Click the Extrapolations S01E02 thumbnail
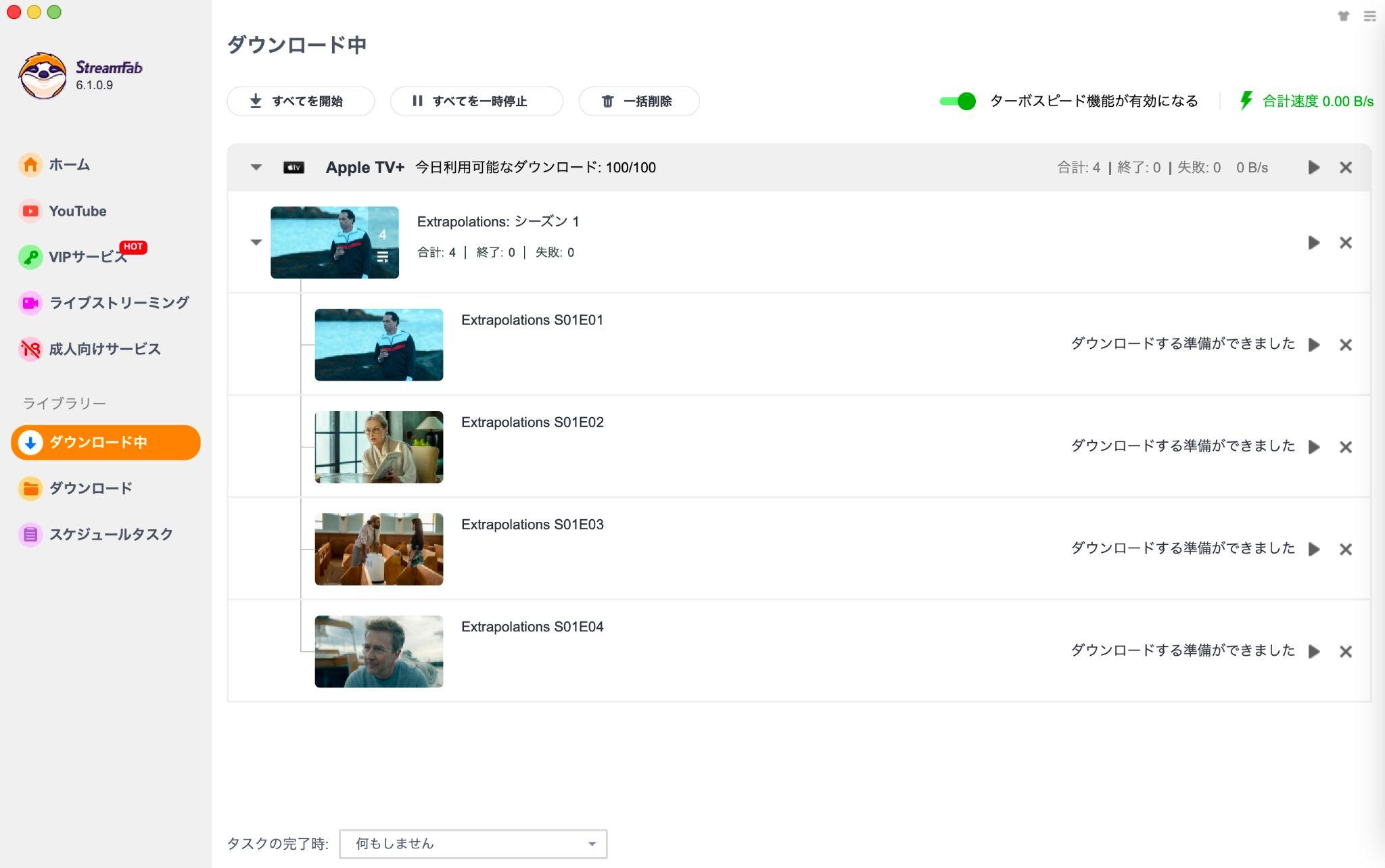The image size is (1385, 868). [x=379, y=447]
